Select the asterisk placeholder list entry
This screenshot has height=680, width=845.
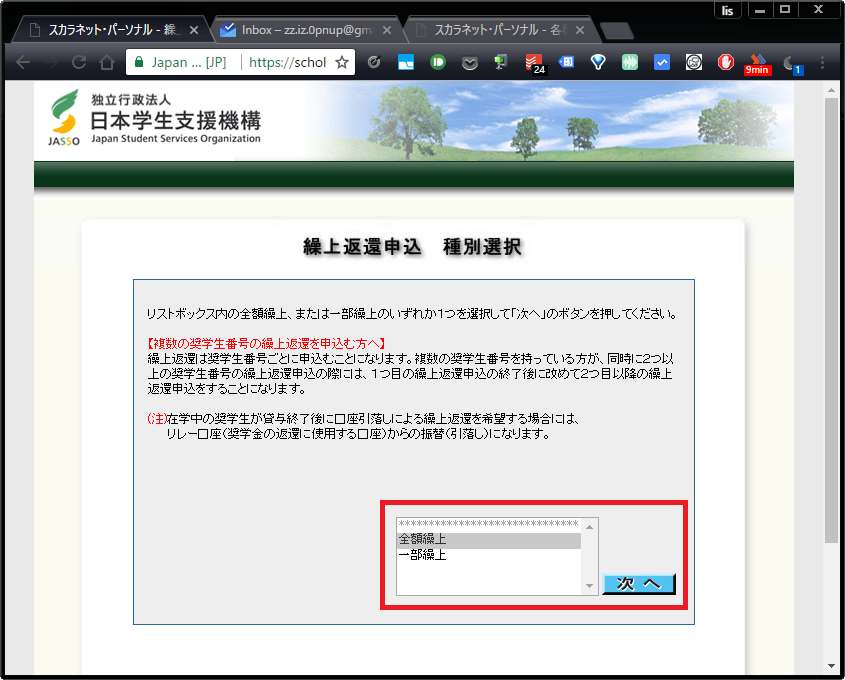(488, 524)
